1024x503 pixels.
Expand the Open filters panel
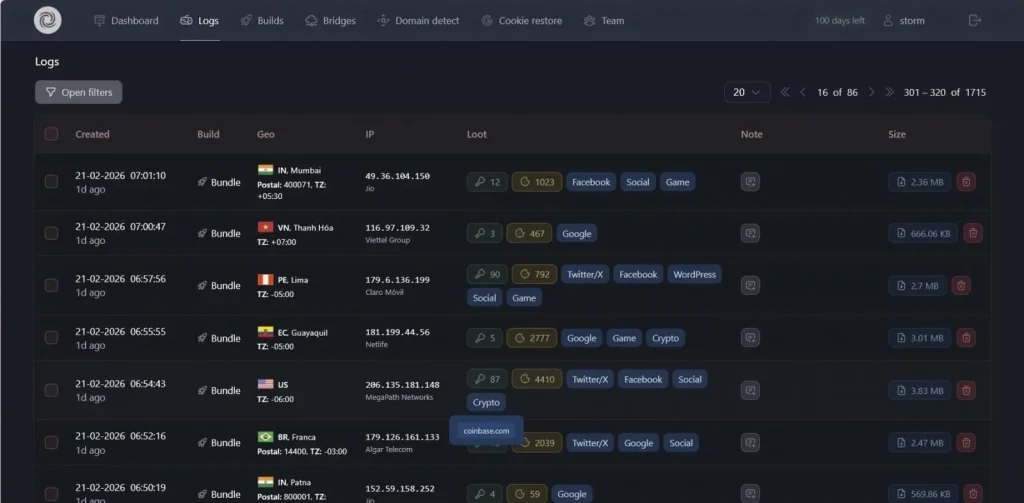[78, 92]
